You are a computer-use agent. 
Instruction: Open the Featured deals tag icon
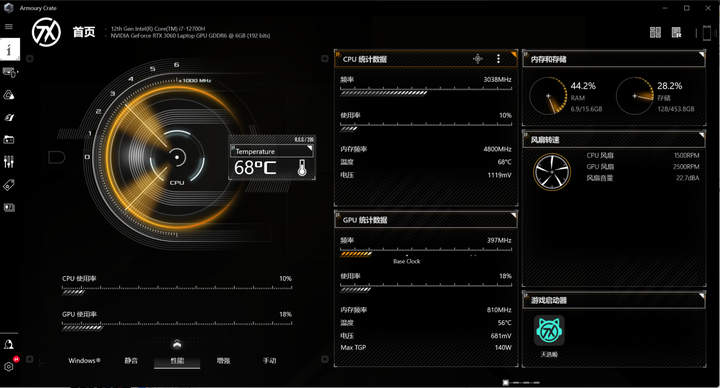tap(9, 185)
